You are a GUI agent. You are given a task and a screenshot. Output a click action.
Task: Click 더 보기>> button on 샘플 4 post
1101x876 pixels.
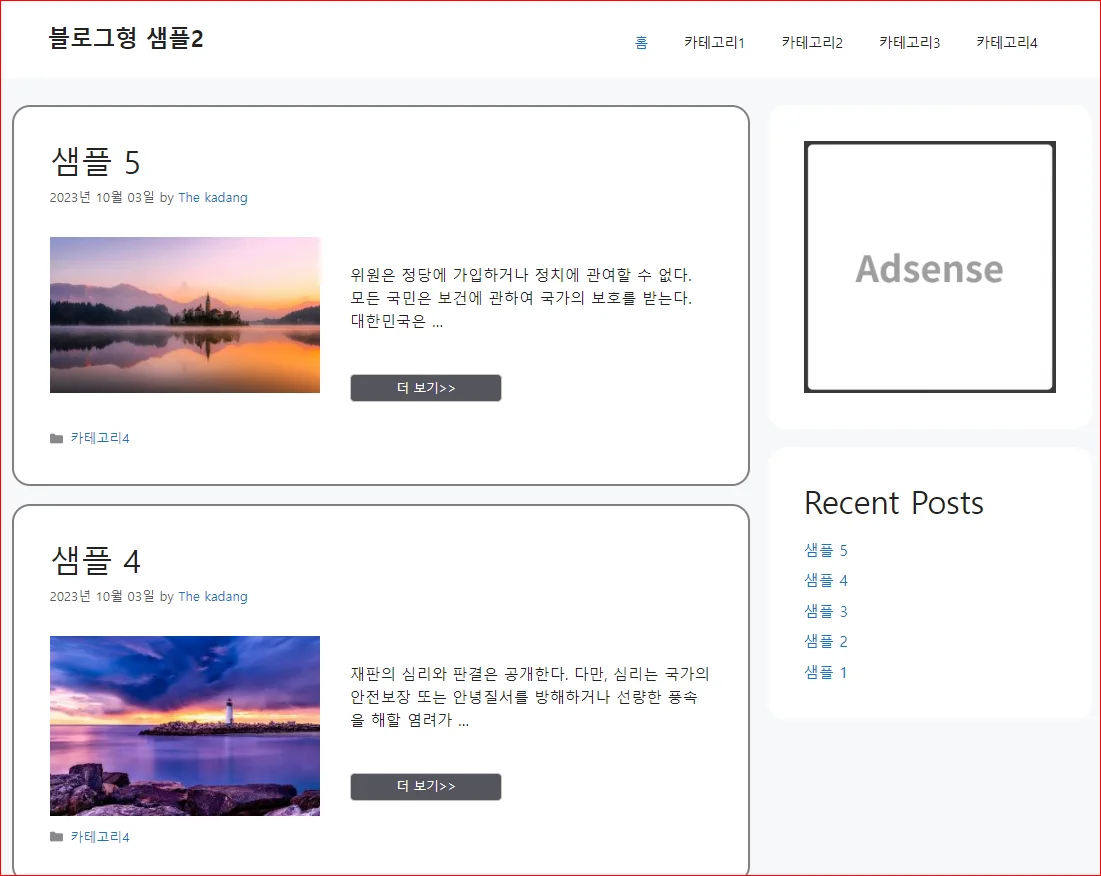click(425, 787)
